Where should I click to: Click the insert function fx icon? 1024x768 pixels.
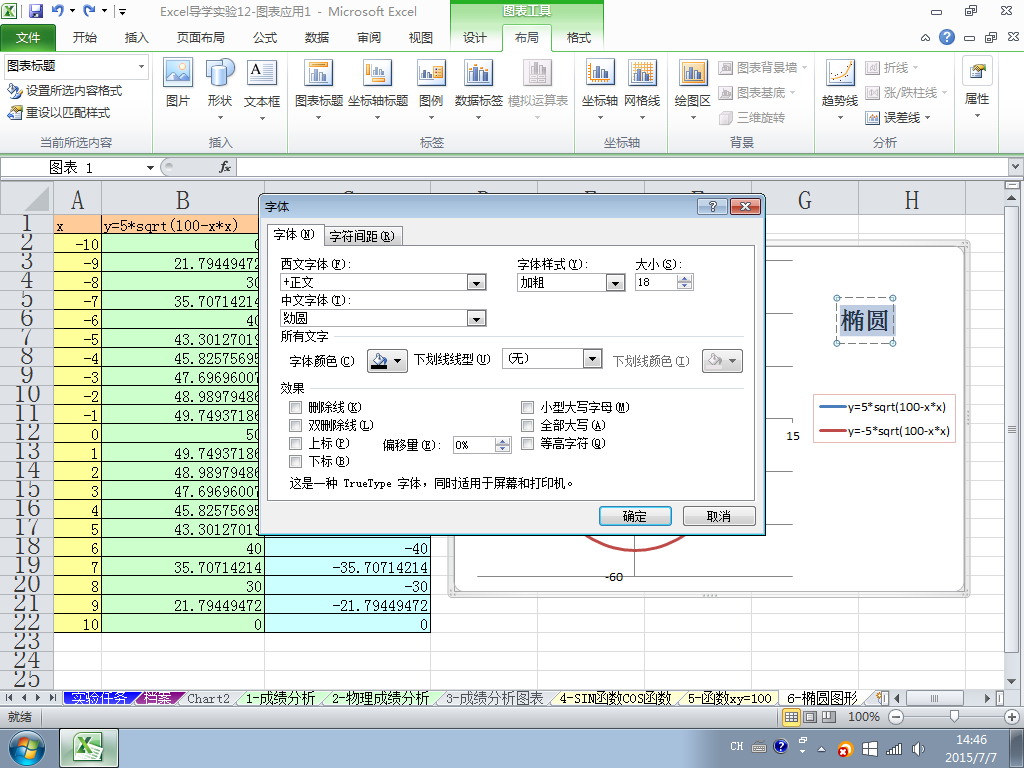[x=225, y=167]
